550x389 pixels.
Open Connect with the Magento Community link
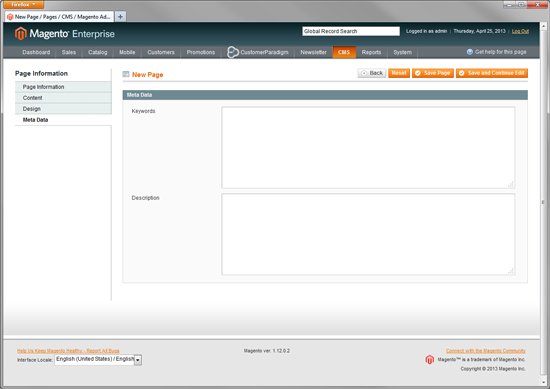tap(486, 351)
